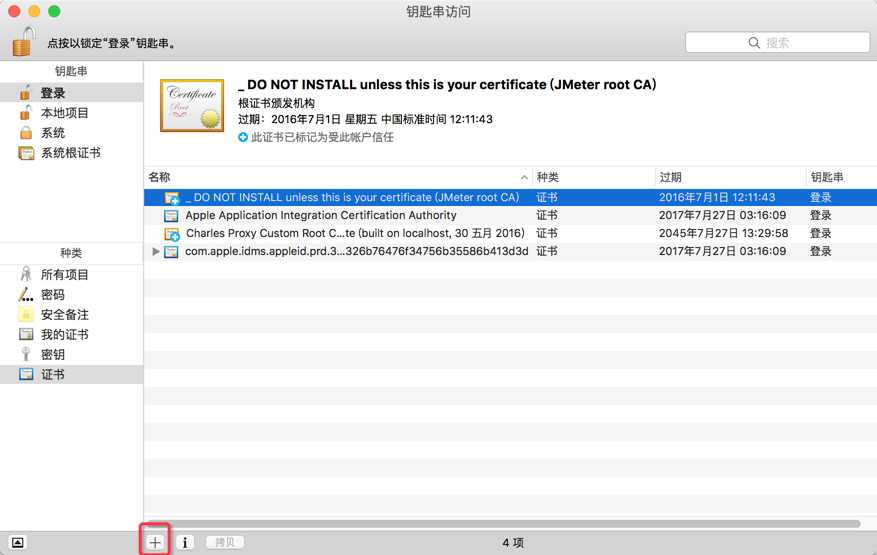This screenshot has width=877, height=555.
Task: Show 所有项目 category
Action: (72, 275)
